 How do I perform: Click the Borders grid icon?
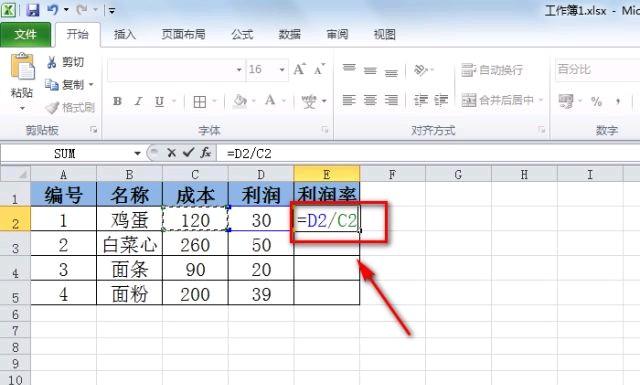coord(200,101)
